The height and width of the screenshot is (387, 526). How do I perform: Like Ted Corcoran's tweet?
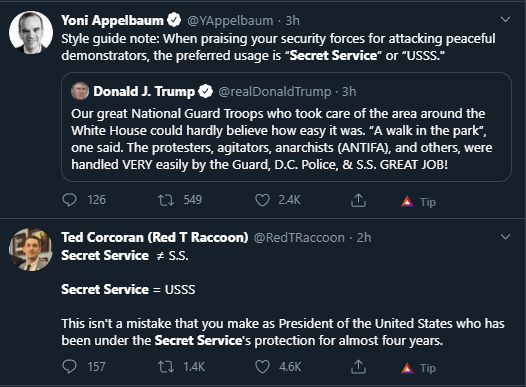262,367
